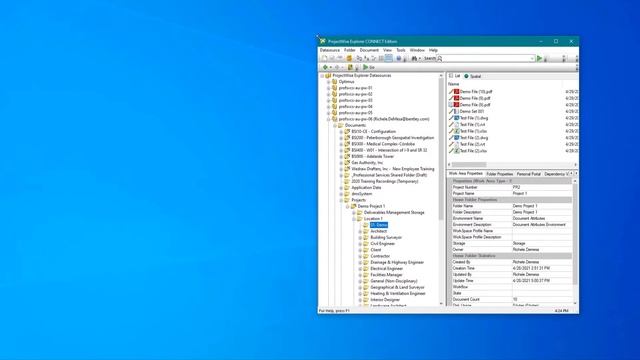The height and width of the screenshot is (360, 640).
Task: Click the ProjectWise app icon in title bar
Action: pos(323,41)
